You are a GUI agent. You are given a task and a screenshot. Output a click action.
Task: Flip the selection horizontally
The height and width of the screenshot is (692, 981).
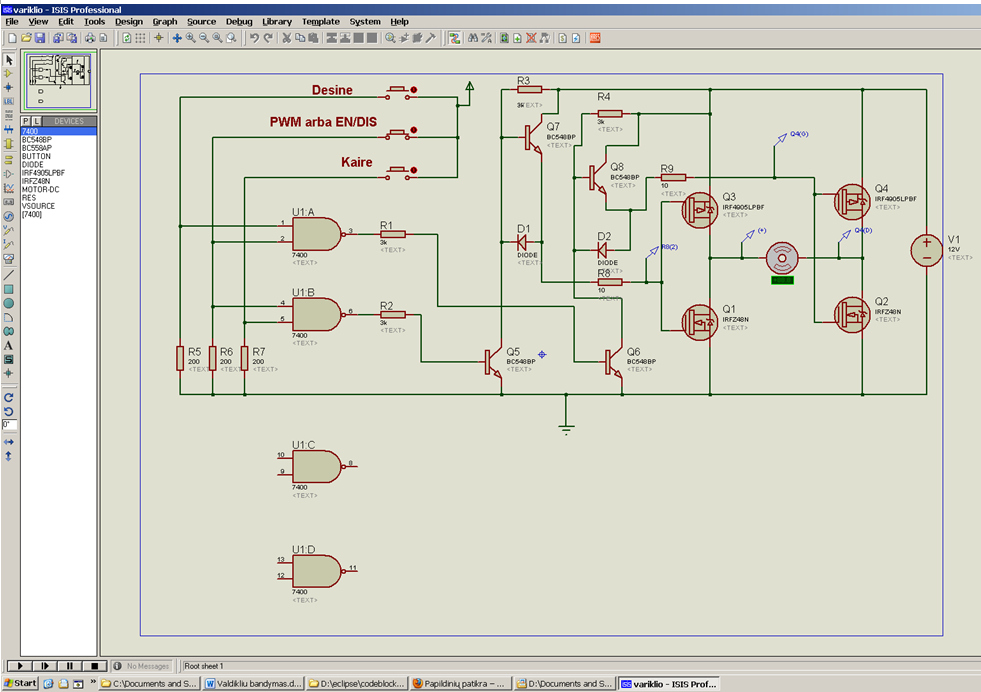click(x=9, y=442)
